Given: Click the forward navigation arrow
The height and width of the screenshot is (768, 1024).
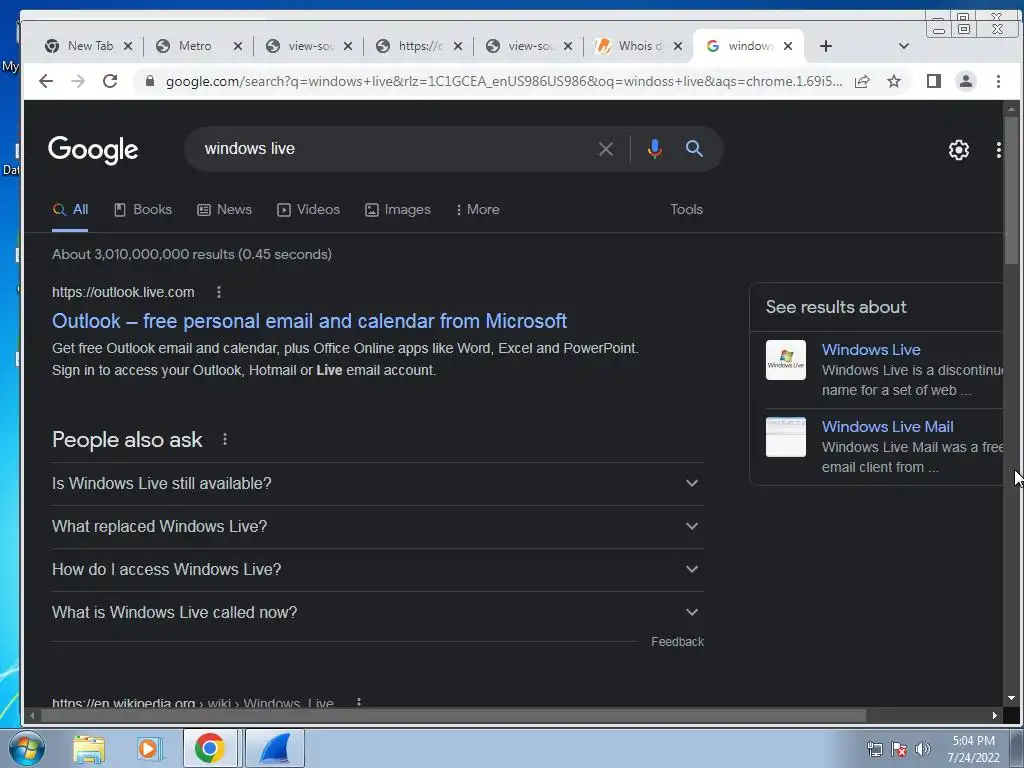Looking at the screenshot, I should [78, 81].
